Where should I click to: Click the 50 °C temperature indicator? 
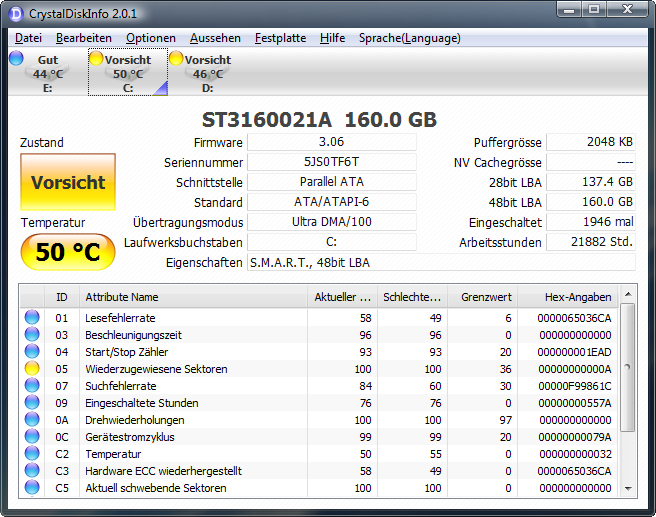click(68, 252)
